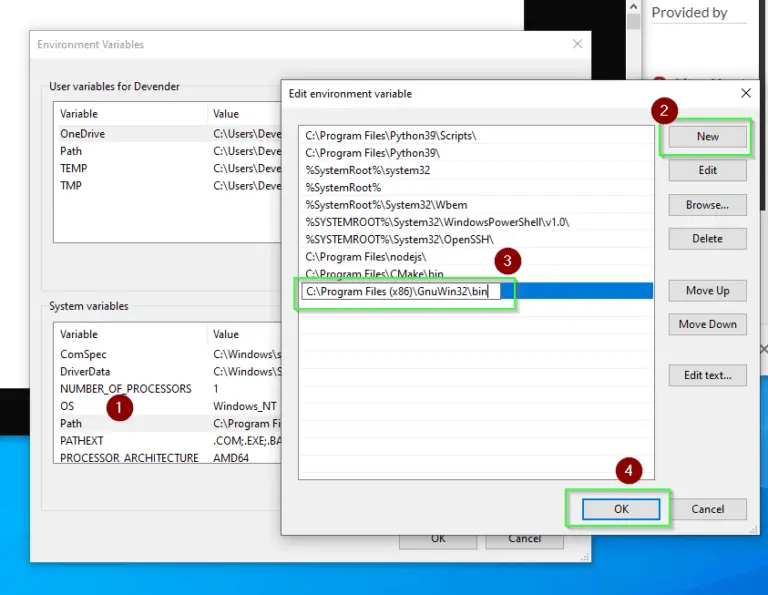Screen dimensions: 768x595
Task: Select the OneDrive user variable row
Action: (168, 134)
